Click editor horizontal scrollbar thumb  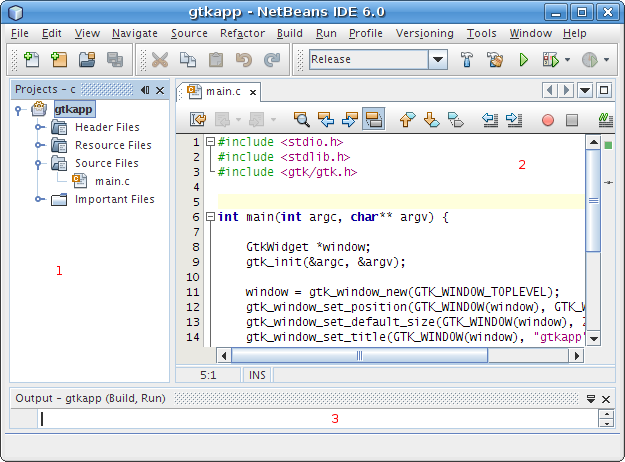pyautogui.click(x=359, y=355)
